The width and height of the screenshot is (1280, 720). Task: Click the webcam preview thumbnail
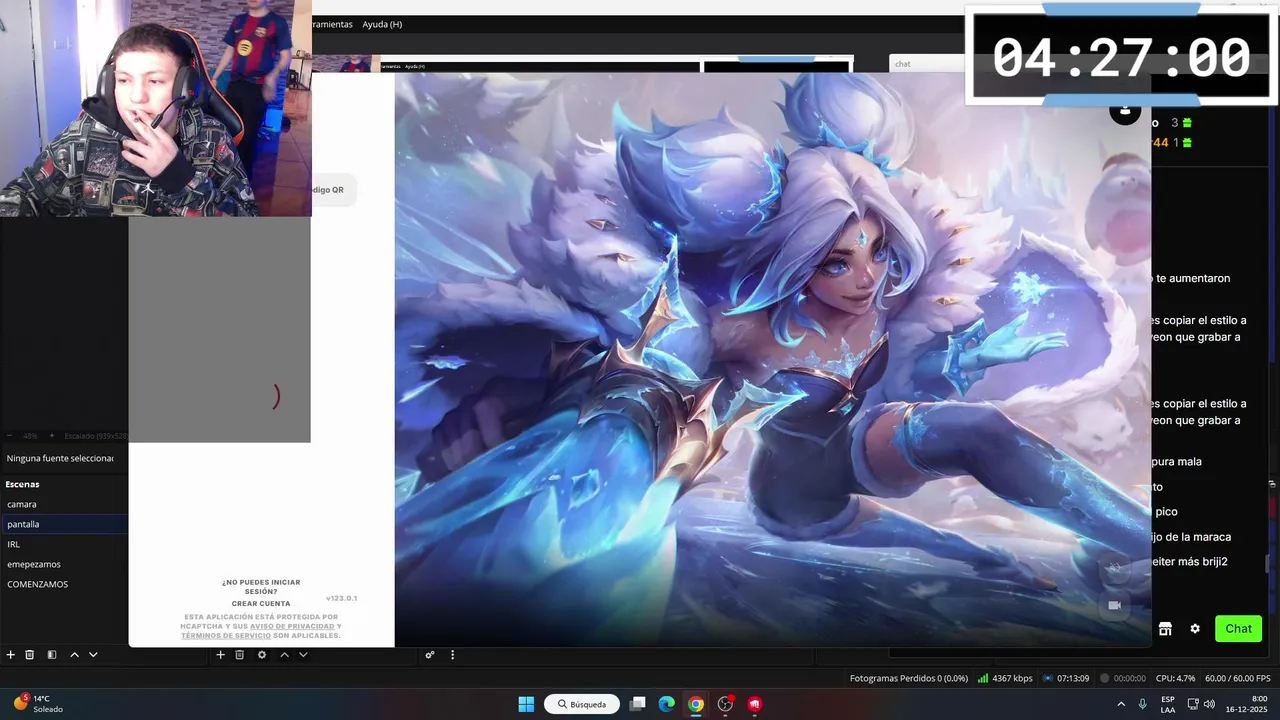coord(155,108)
